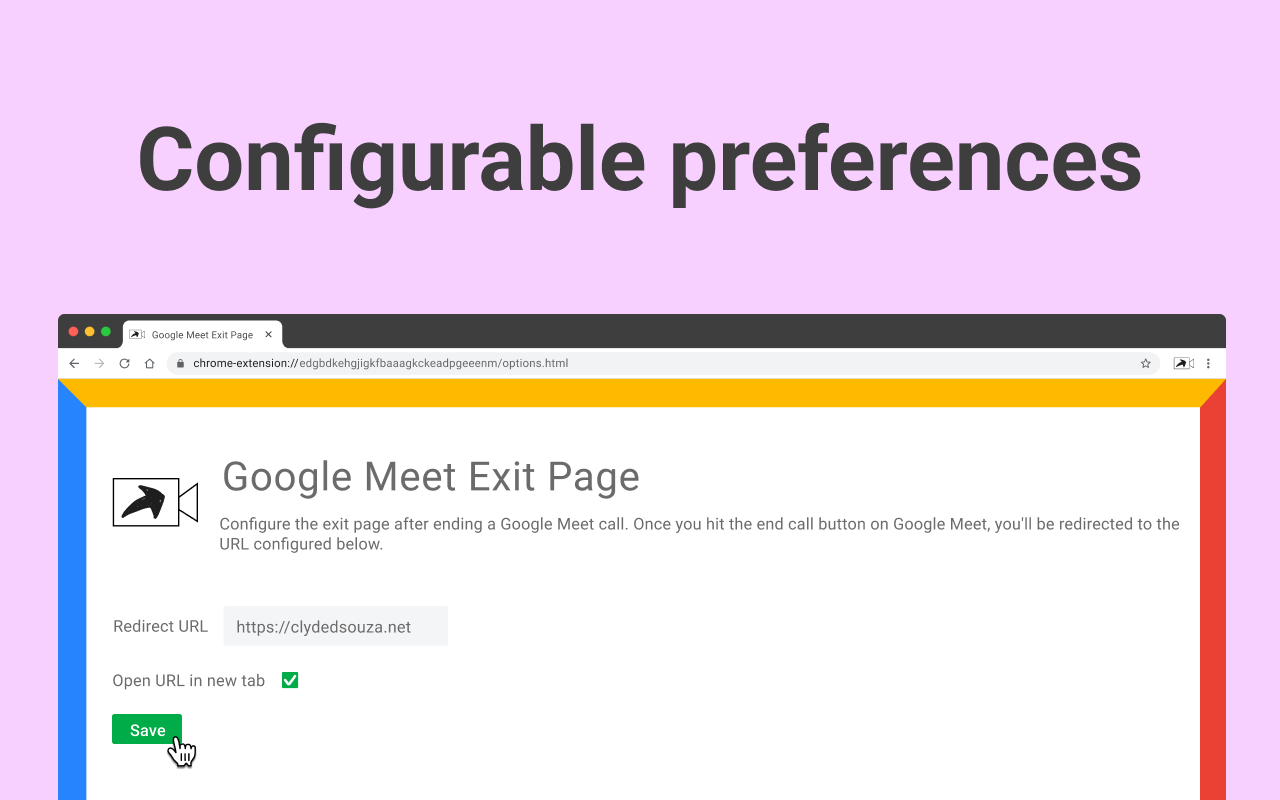Bookmark this page with the star icon

[1146, 364]
